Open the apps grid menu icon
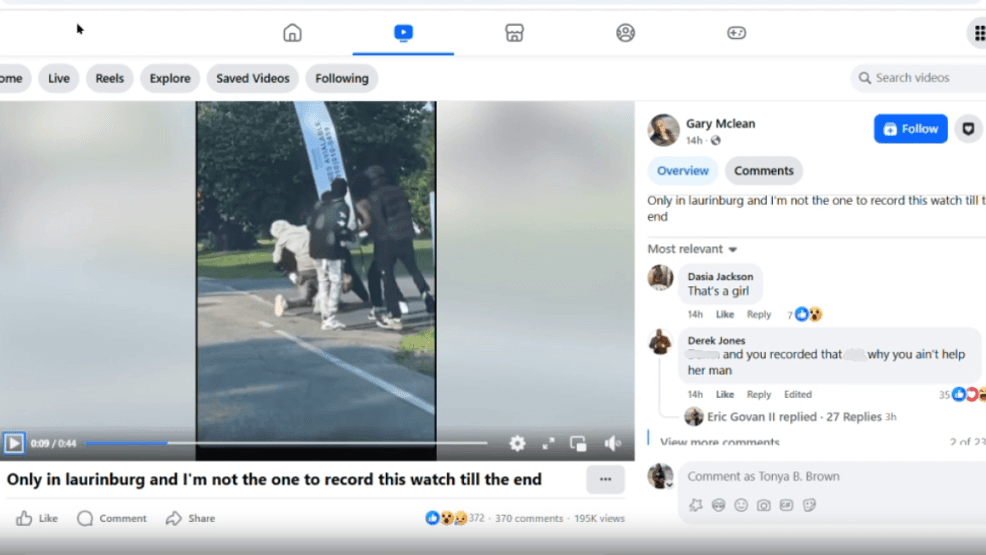Screen dimensions: 986x555 point(976,33)
